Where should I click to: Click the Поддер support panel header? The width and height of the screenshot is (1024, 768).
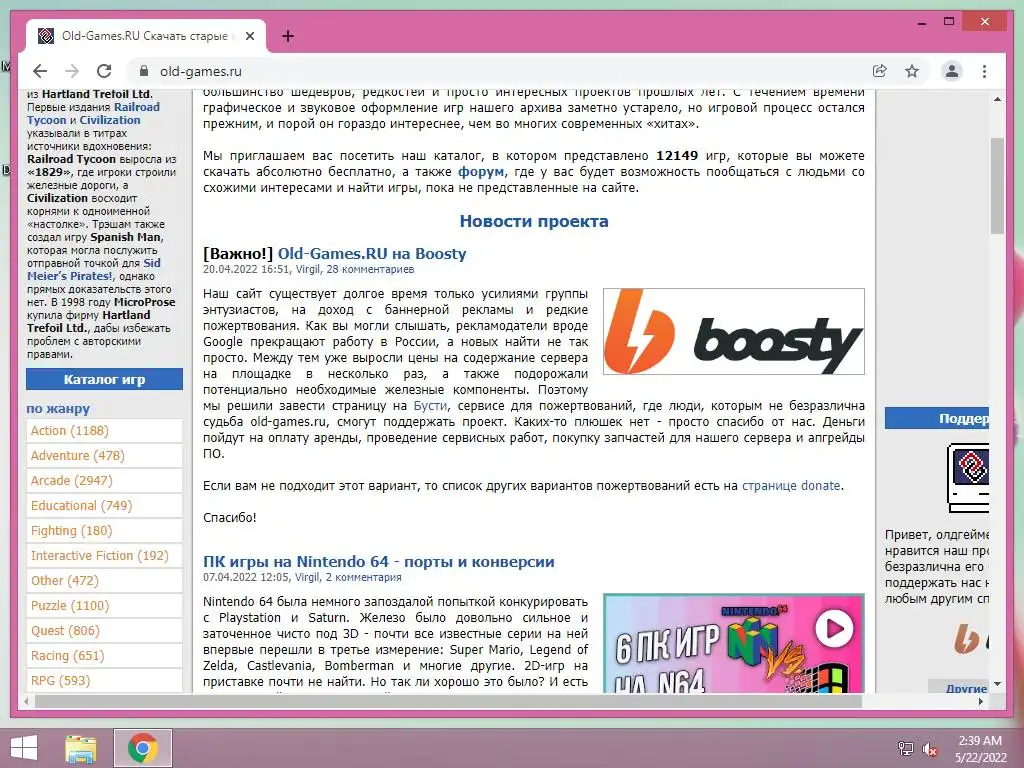pyautogui.click(x=936, y=419)
